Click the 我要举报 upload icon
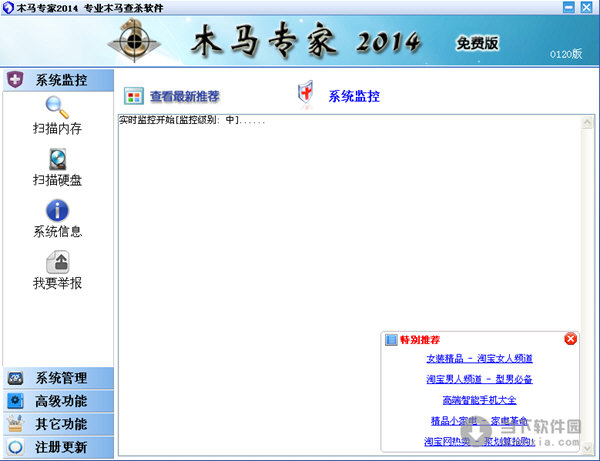The height and width of the screenshot is (461, 600). coord(57,262)
